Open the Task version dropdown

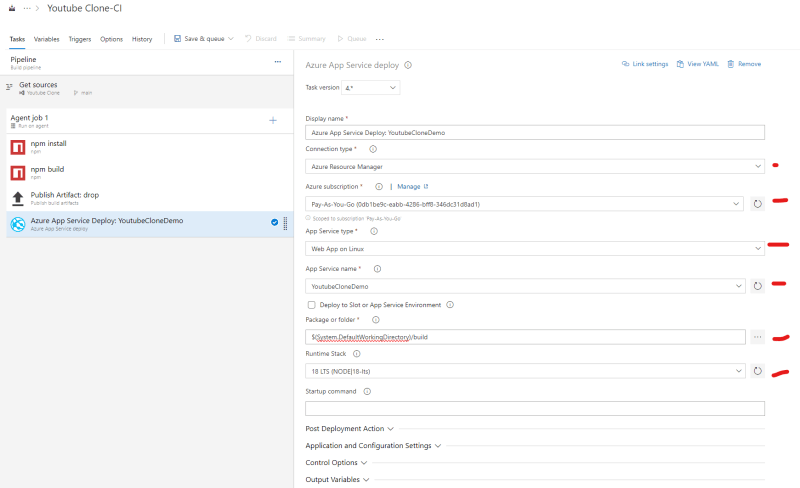pos(371,88)
